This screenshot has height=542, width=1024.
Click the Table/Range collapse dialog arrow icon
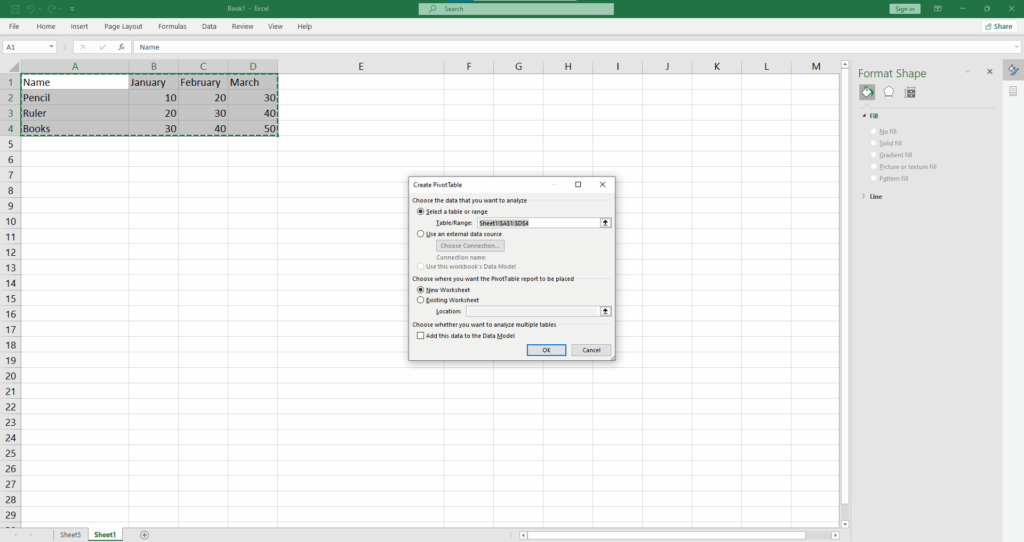pos(605,223)
